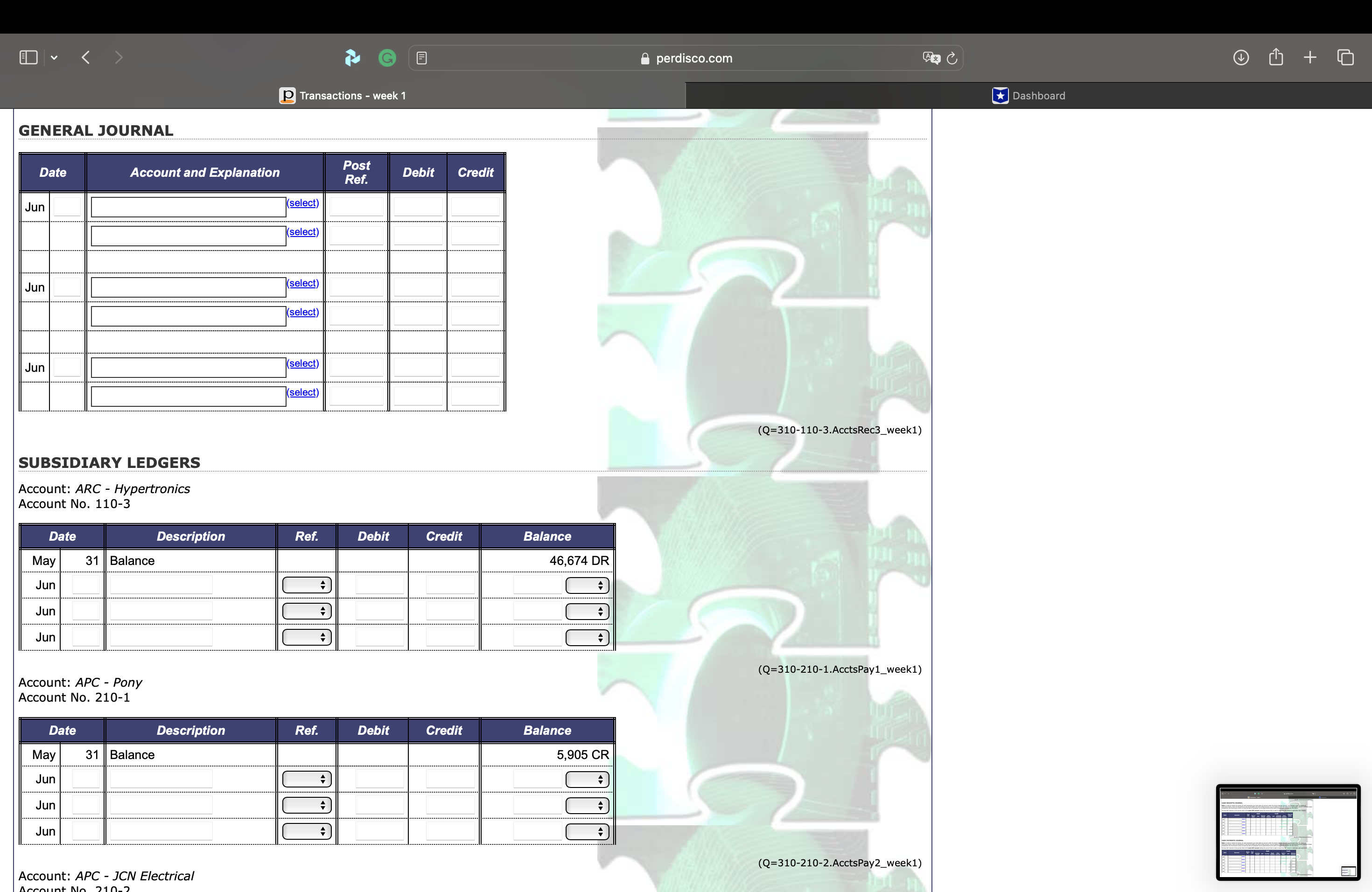Image resolution: width=1372 pixels, height=892 pixels.
Task: Open the Downloads popover
Action: click(x=1240, y=57)
